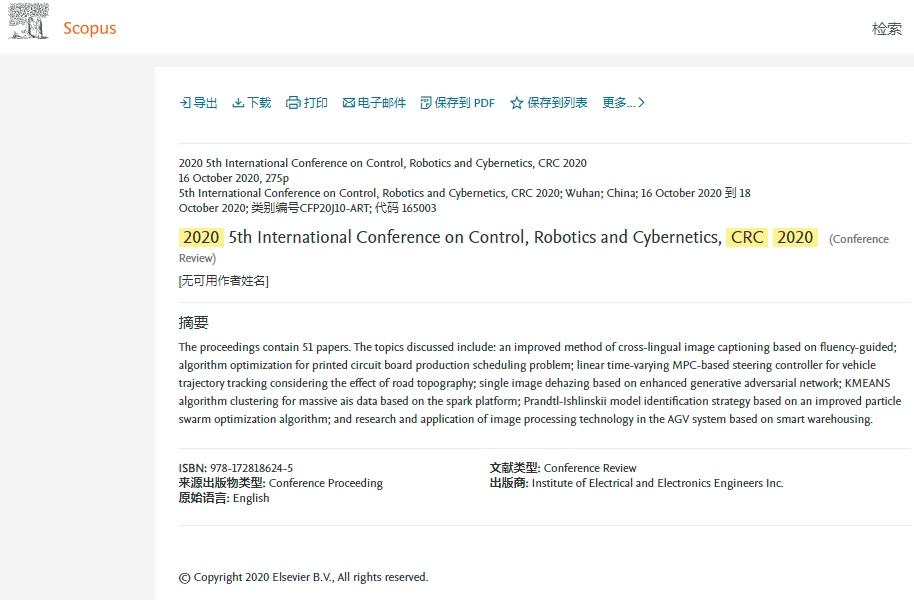Click 保存到 PDF link

465,103
